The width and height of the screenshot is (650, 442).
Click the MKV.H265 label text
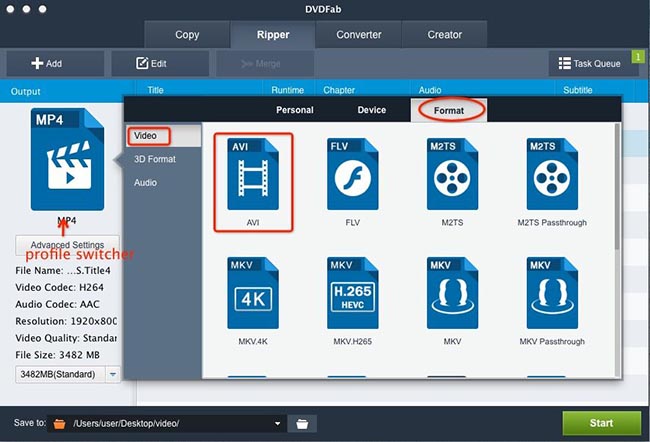point(353,342)
